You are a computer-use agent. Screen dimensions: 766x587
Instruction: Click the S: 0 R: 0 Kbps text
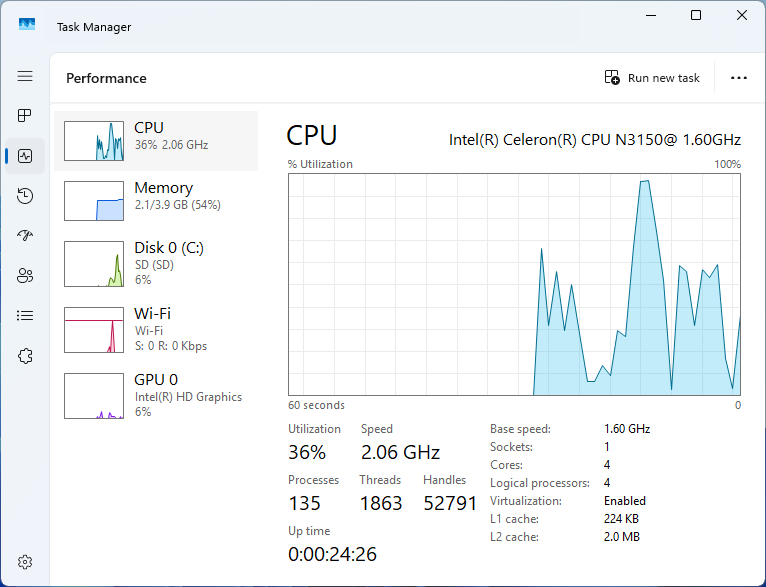170,346
